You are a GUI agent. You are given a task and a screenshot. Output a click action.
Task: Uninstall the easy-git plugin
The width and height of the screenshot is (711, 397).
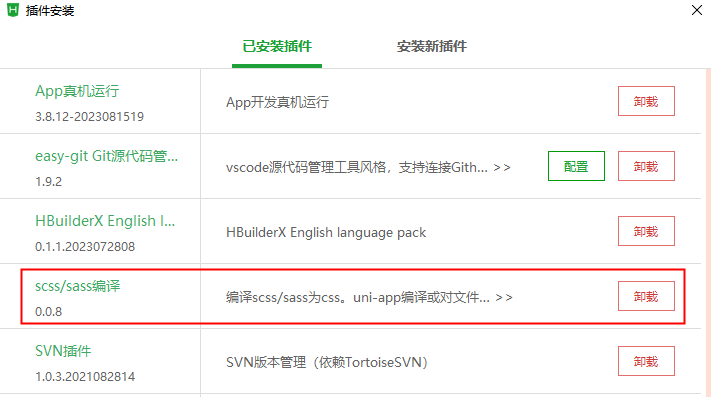[x=646, y=166]
